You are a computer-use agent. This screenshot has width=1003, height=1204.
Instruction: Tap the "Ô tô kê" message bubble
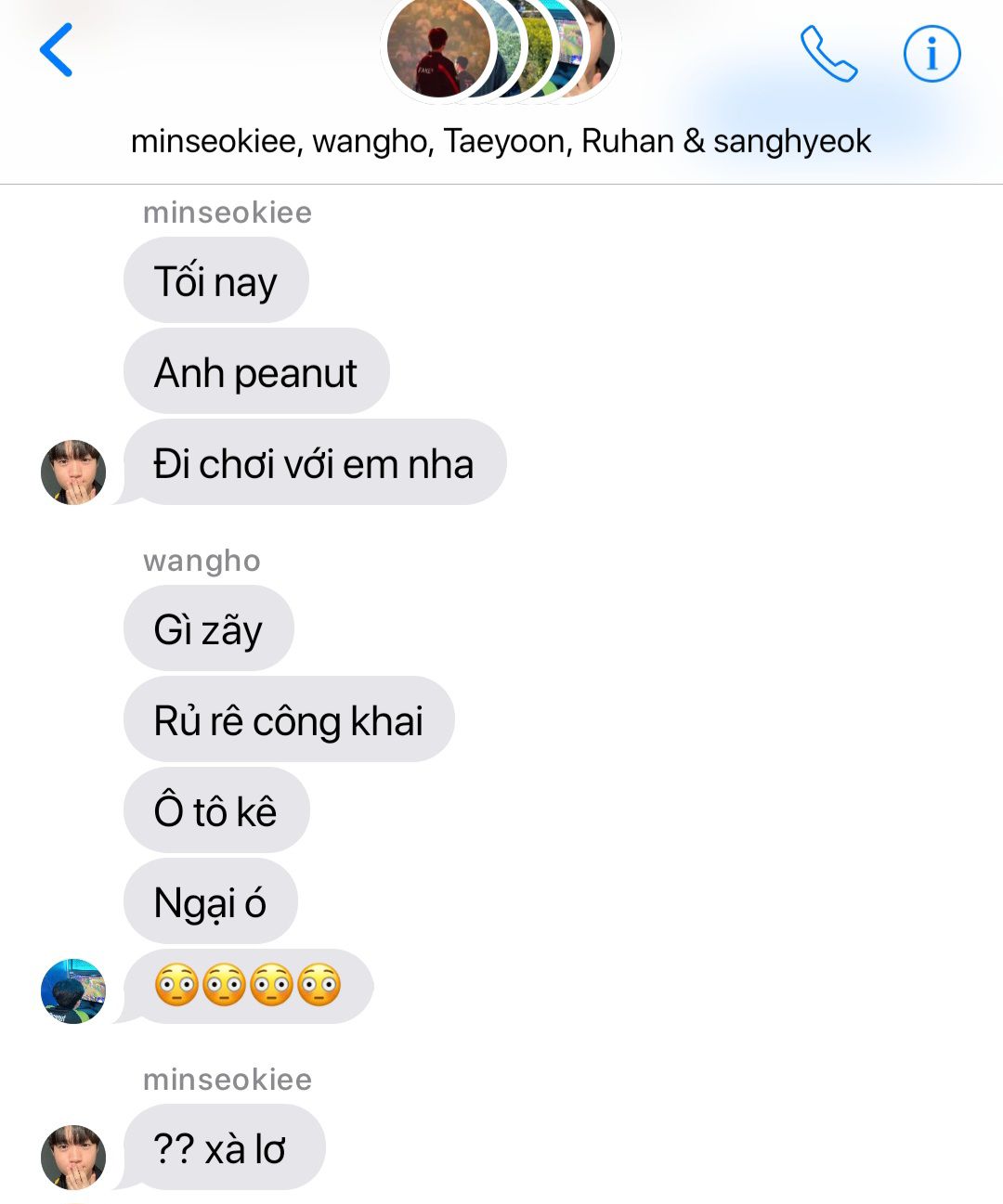(215, 810)
